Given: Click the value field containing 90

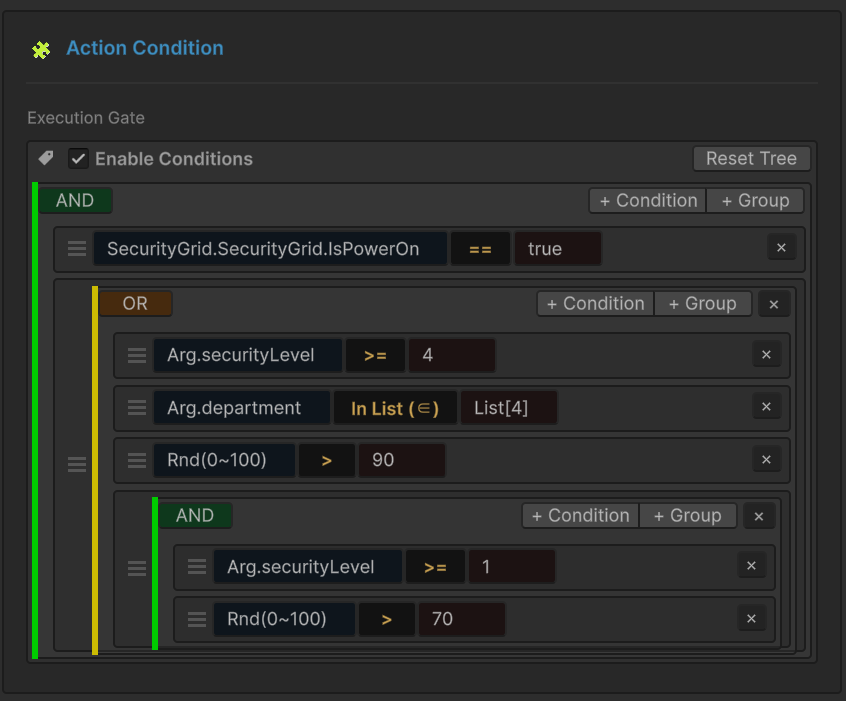Looking at the screenshot, I should 401,460.
